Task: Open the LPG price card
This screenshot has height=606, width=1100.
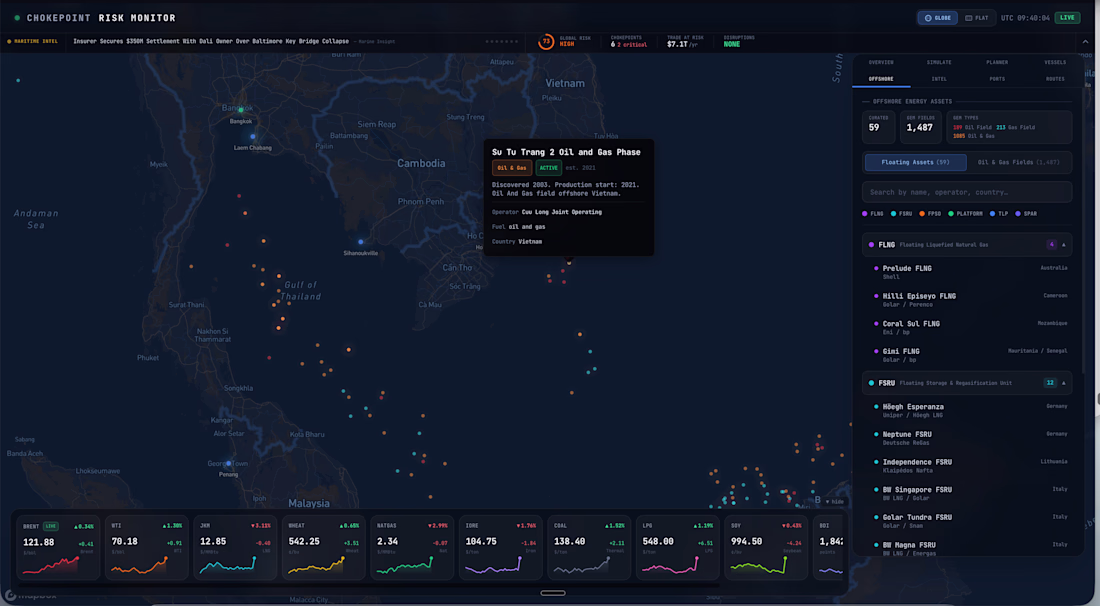Action: [677, 548]
